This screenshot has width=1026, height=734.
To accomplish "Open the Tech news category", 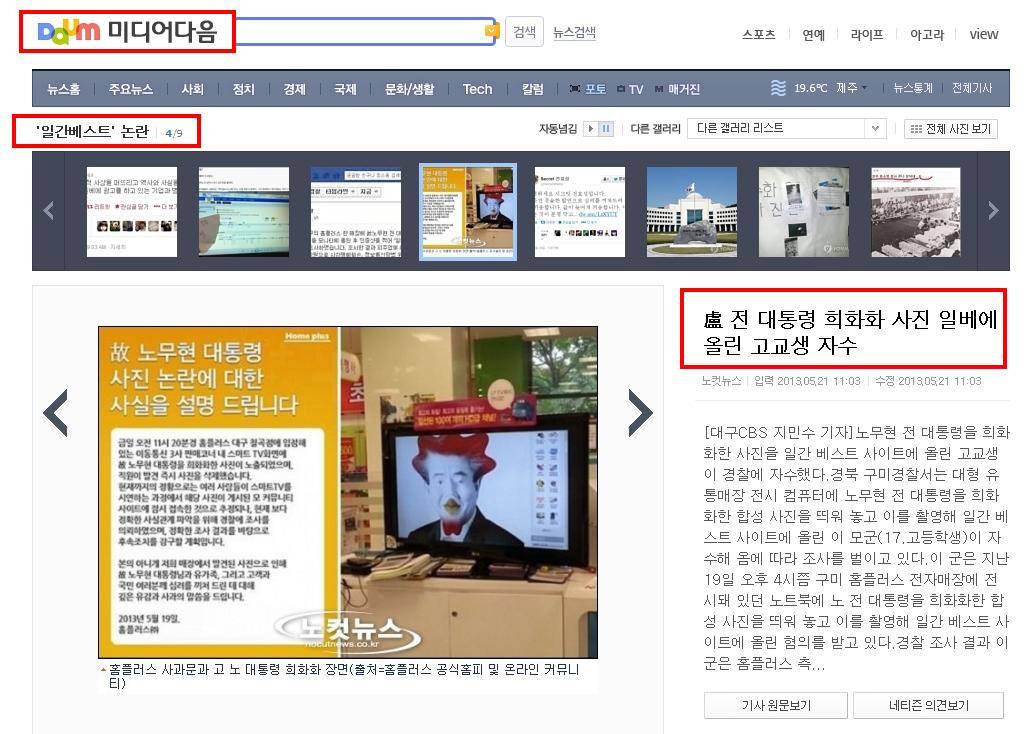I will [477, 89].
